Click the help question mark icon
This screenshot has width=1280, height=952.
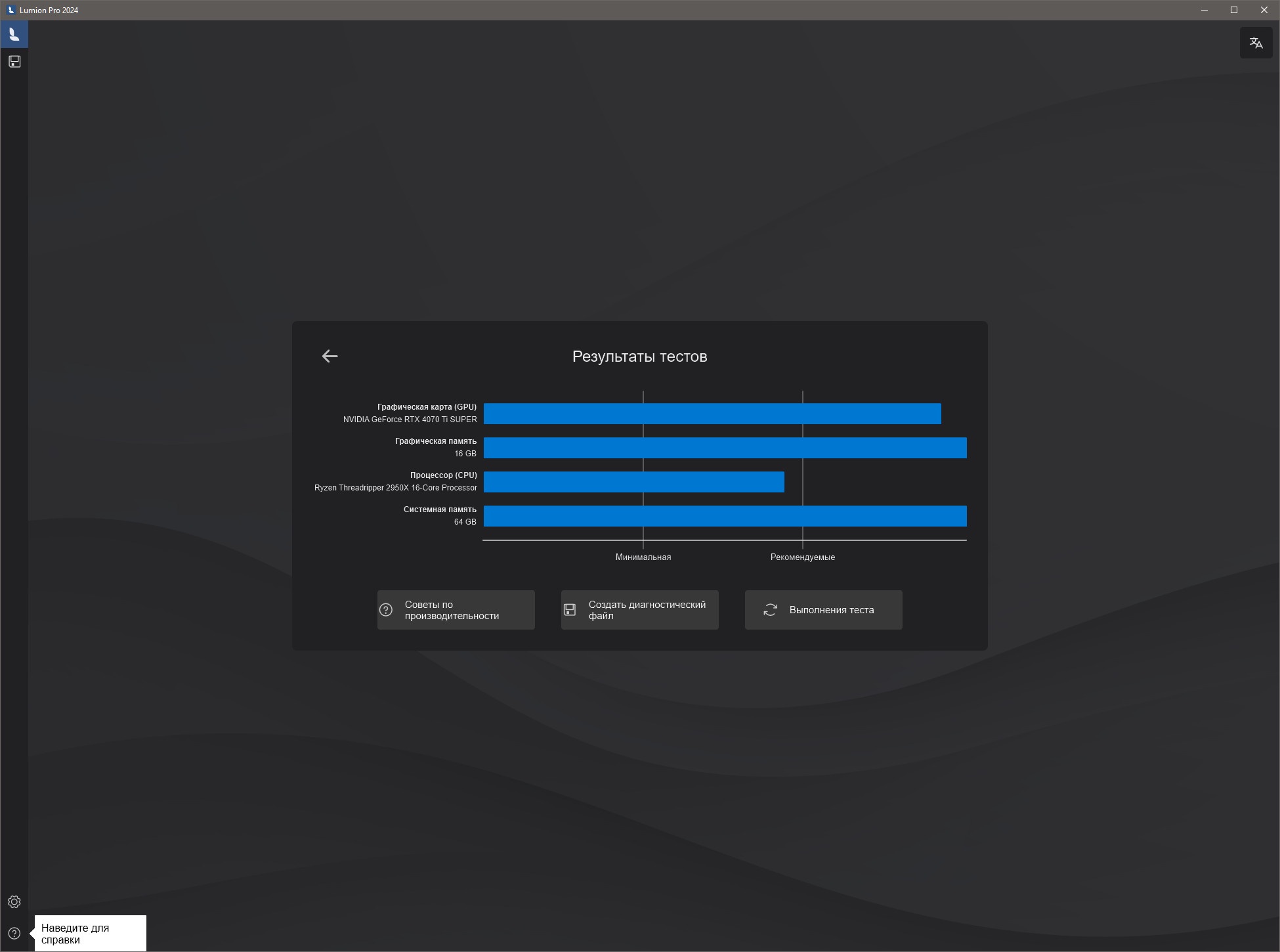[14, 933]
